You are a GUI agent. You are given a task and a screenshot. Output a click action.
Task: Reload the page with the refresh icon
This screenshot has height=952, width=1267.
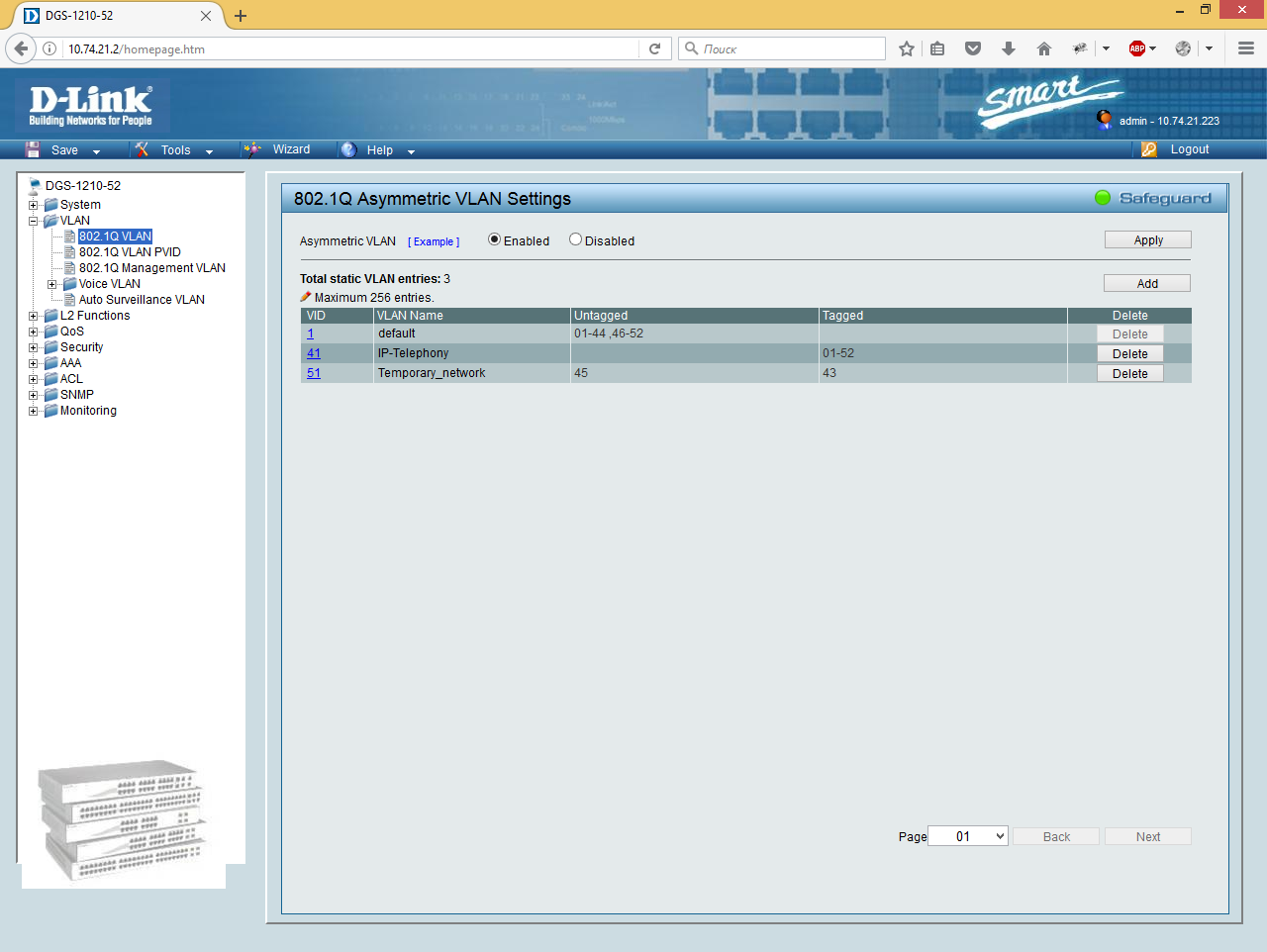654,48
